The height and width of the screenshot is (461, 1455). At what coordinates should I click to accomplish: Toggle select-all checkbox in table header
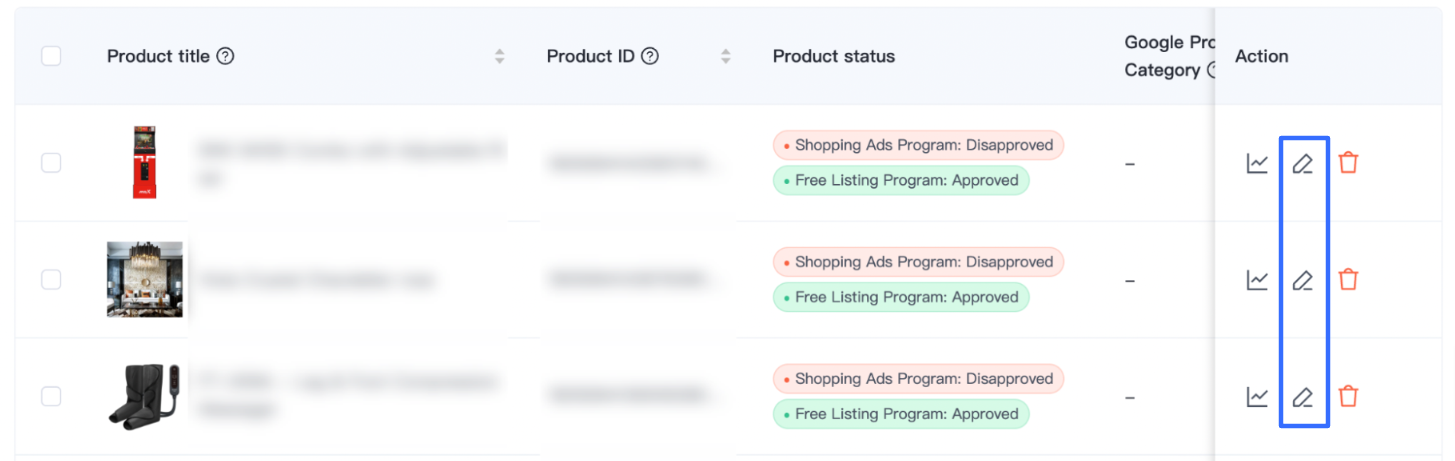tap(51, 56)
